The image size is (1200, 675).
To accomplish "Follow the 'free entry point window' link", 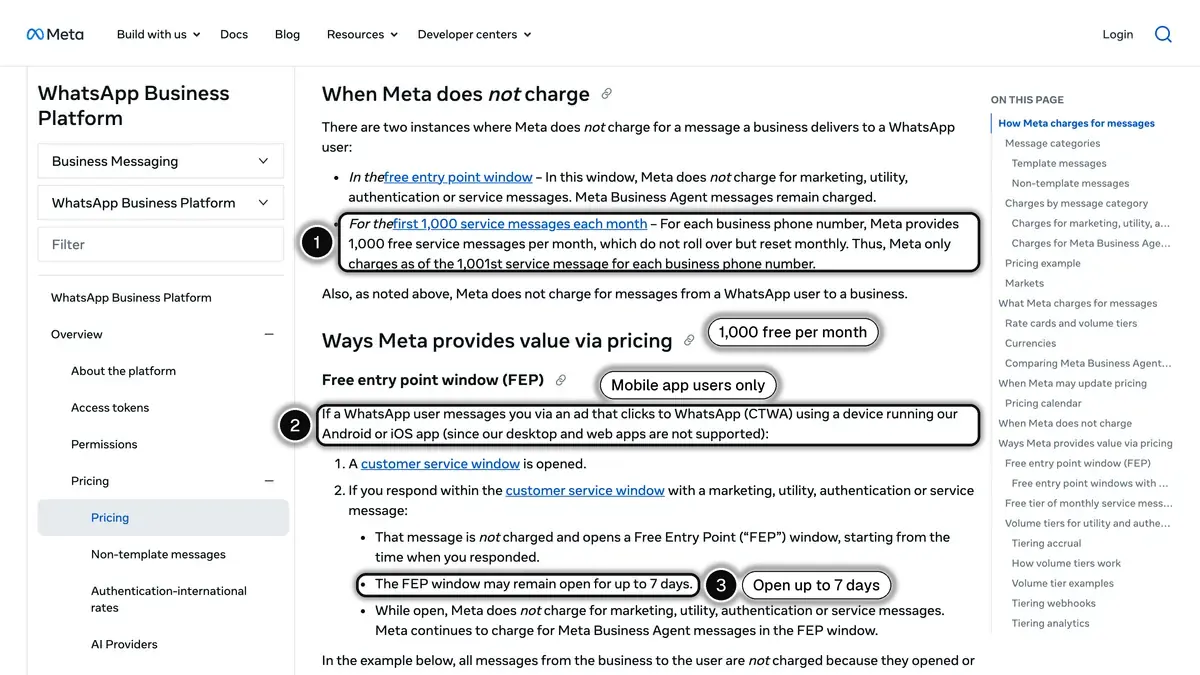I will coord(458,177).
